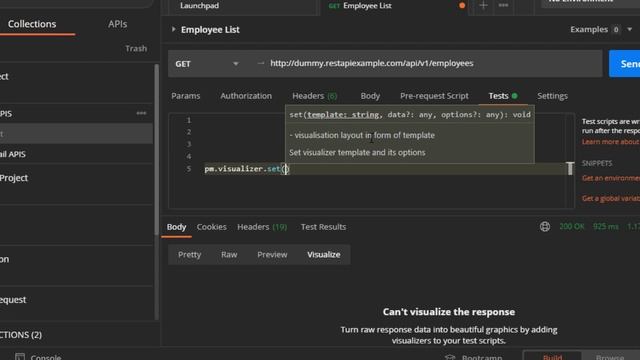Open the Console panel
This screenshot has height=360, width=640.
click(x=46, y=357)
